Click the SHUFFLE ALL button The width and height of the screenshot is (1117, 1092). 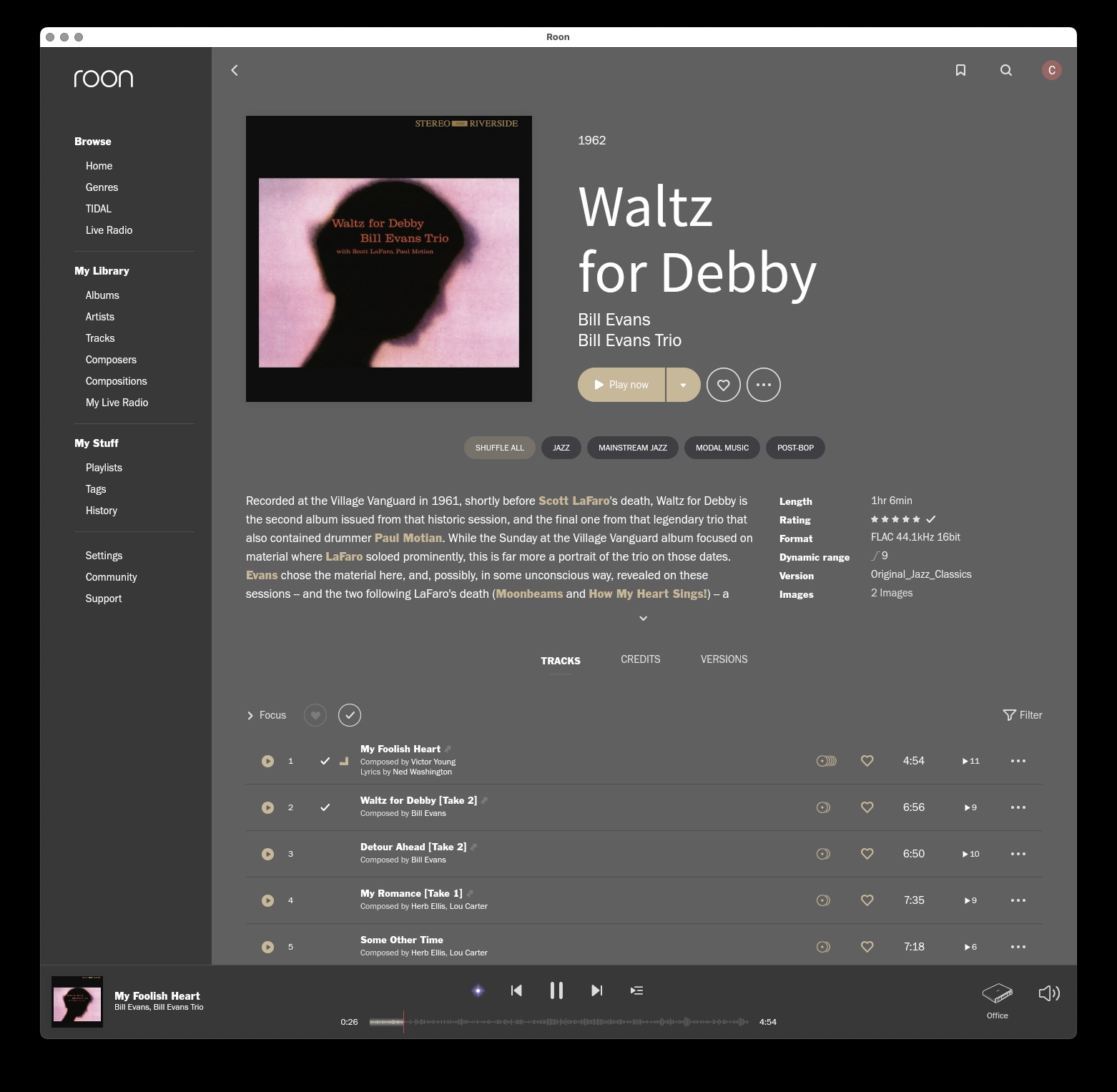(500, 448)
